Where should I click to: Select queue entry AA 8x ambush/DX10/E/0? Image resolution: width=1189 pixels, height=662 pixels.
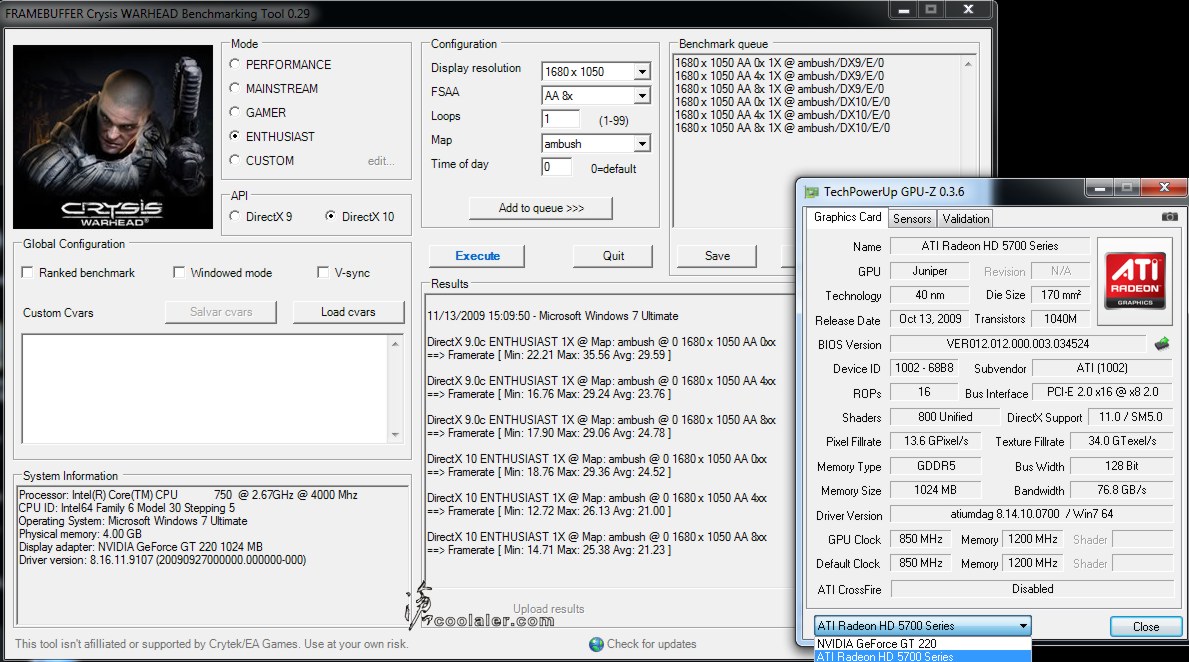pyautogui.click(x=783, y=128)
